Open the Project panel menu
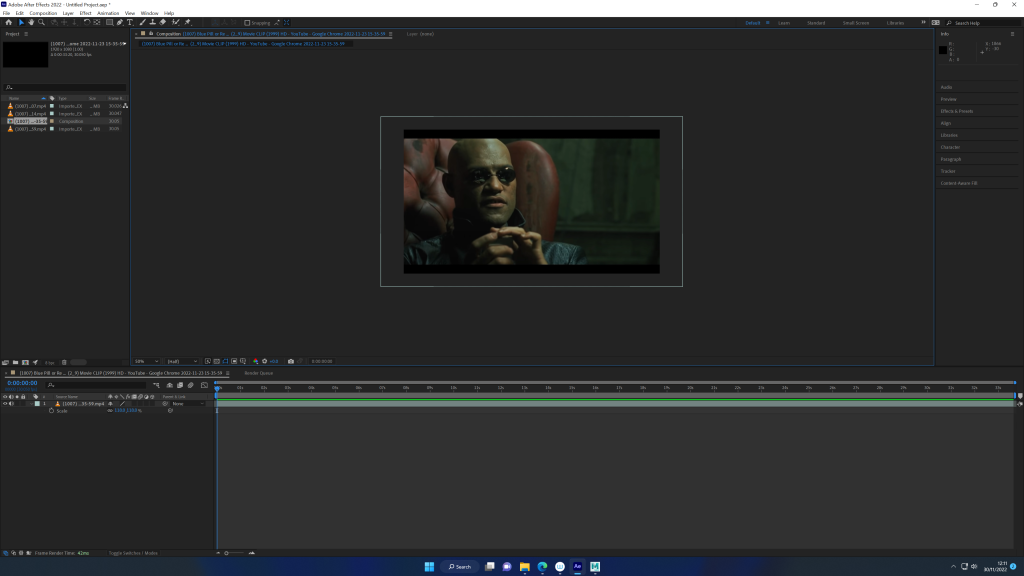1024x576 pixels. (26, 34)
